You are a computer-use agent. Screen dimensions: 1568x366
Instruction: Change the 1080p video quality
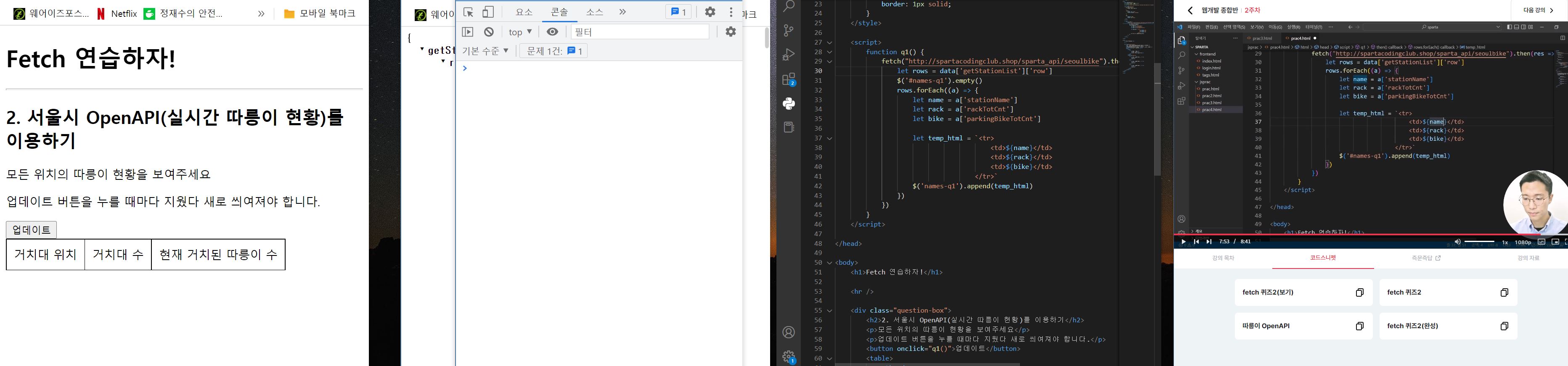coord(1523,242)
